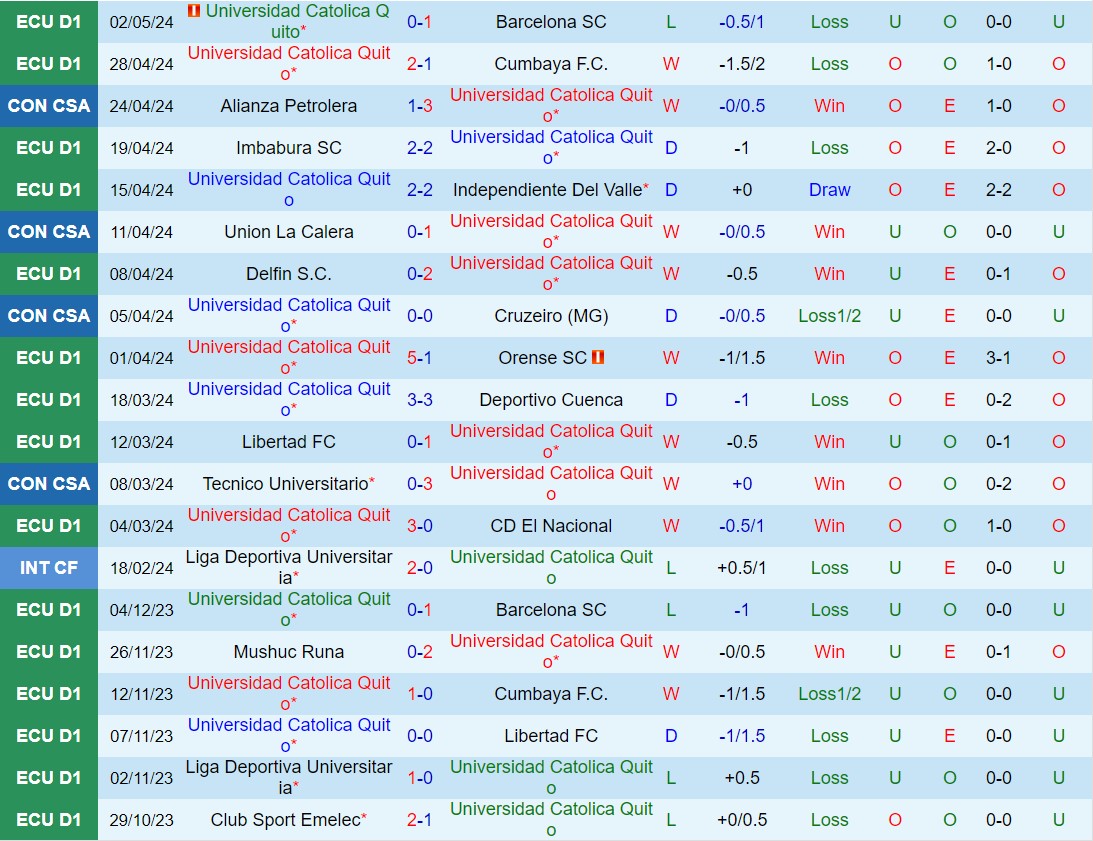Click the INT CF competition label

49,568
